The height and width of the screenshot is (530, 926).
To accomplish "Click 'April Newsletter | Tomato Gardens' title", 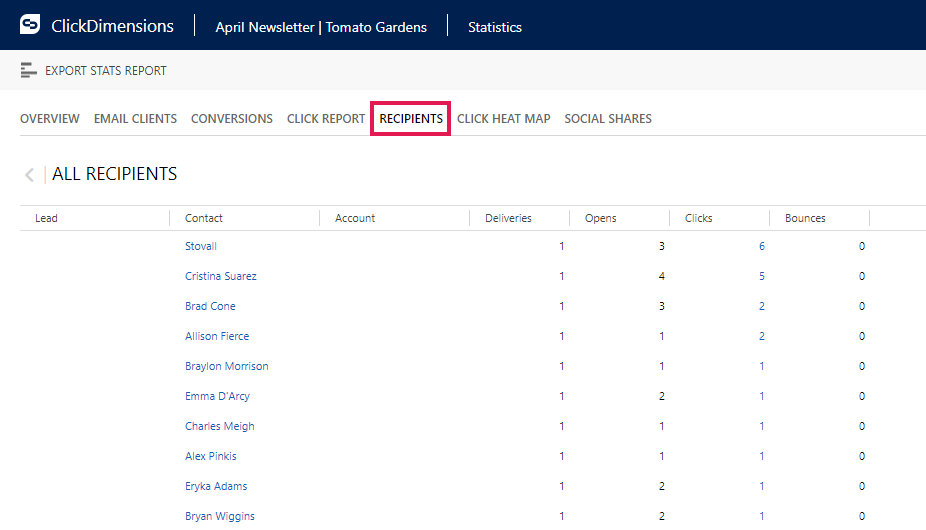I will (x=321, y=27).
